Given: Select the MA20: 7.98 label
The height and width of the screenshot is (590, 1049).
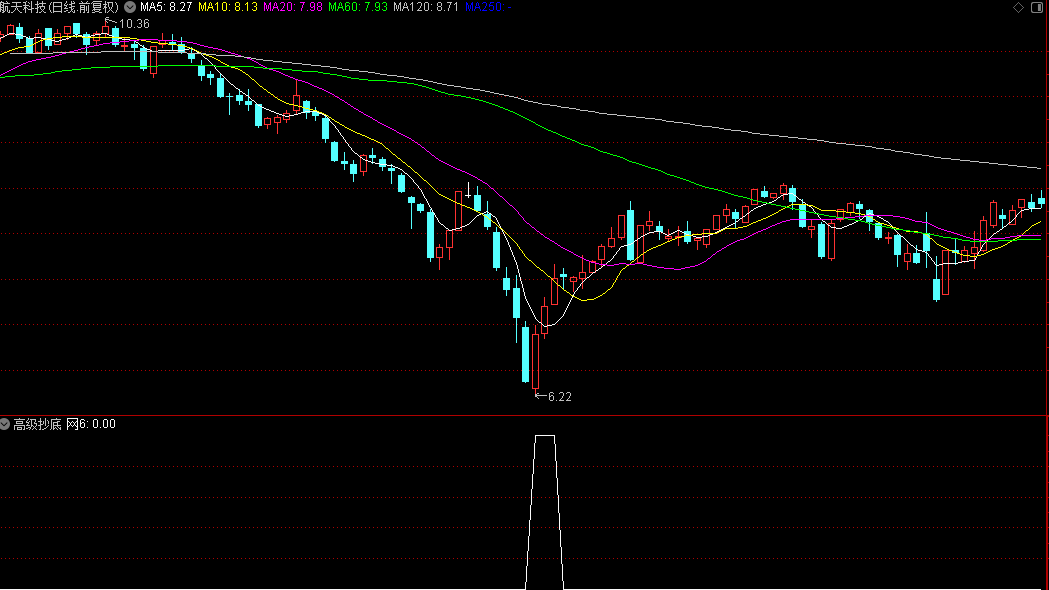Looking at the screenshot, I should click(x=292, y=7).
